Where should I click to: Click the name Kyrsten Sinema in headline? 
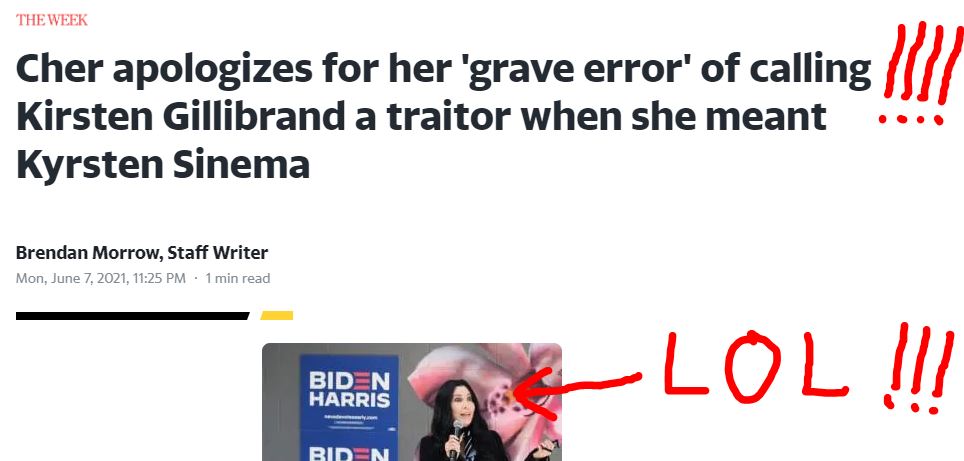(162, 165)
